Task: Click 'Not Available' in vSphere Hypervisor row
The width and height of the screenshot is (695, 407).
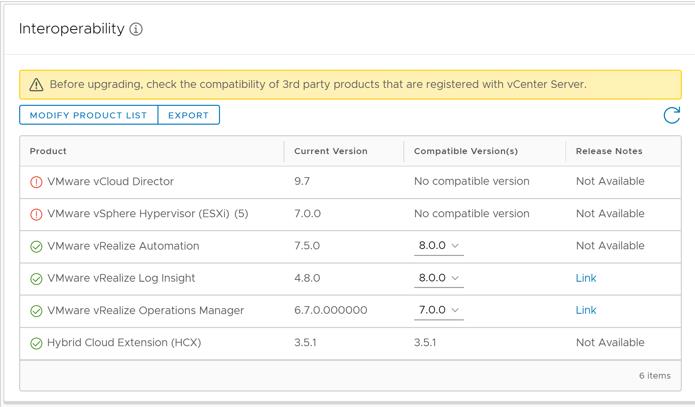Action: click(x=610, y=214)
